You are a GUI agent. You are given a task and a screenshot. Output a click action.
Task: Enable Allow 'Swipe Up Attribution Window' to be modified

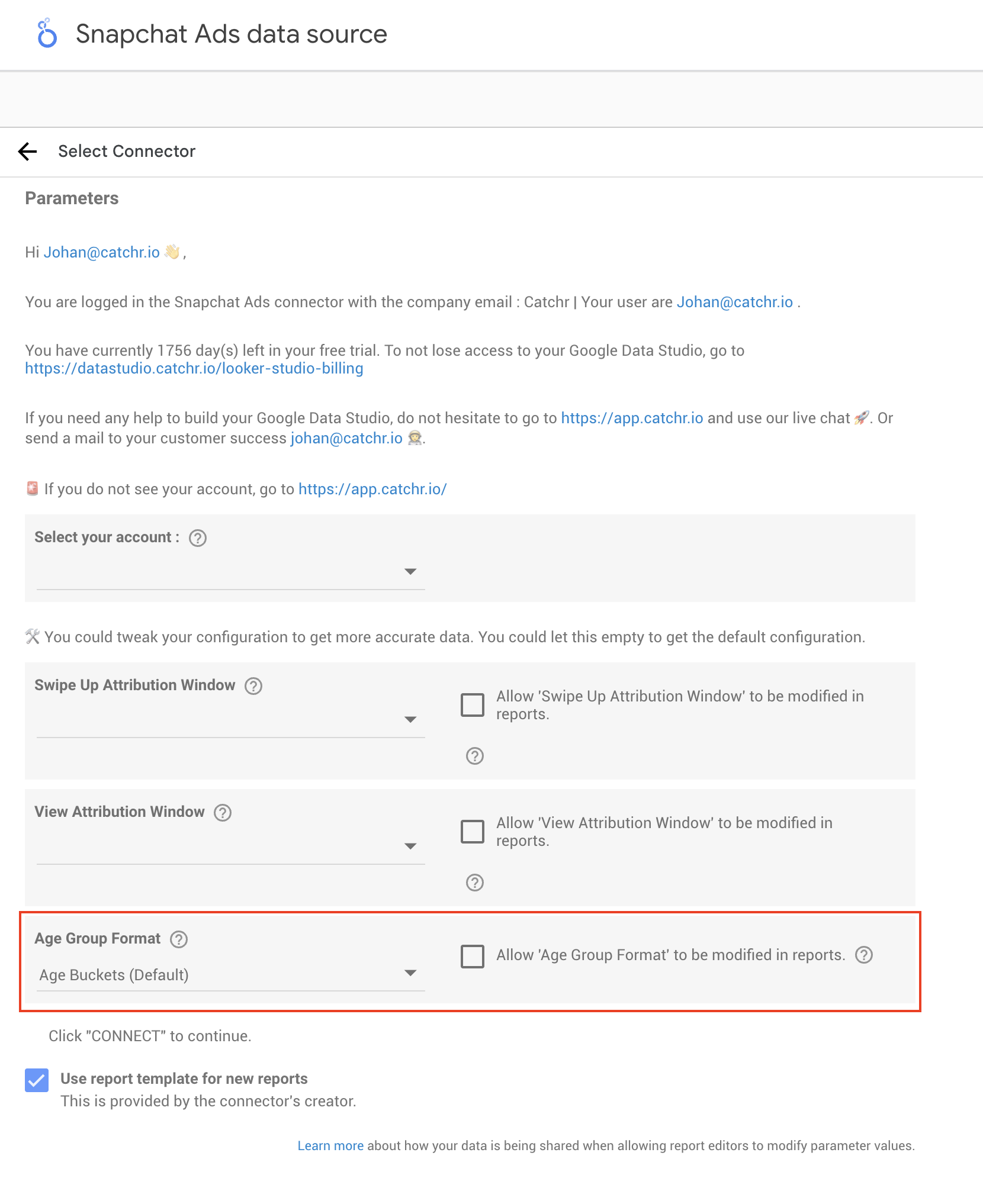[473, 705]
